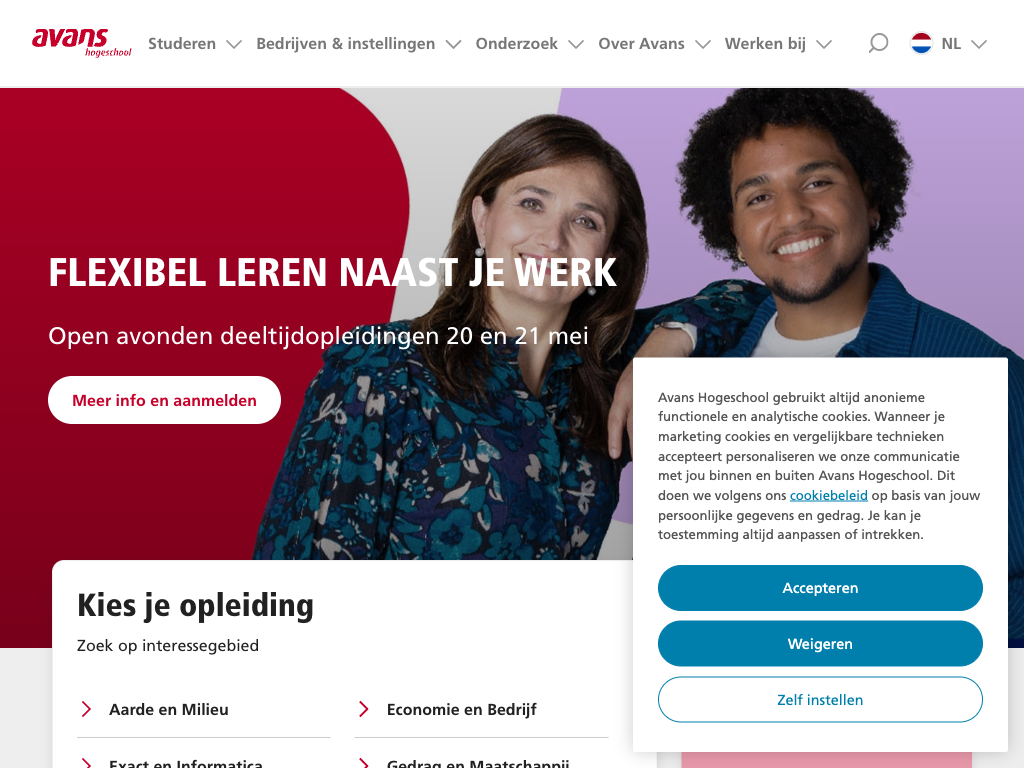Select the Studeren menu item
The image size is (1024, 768).
click(182, 44)
